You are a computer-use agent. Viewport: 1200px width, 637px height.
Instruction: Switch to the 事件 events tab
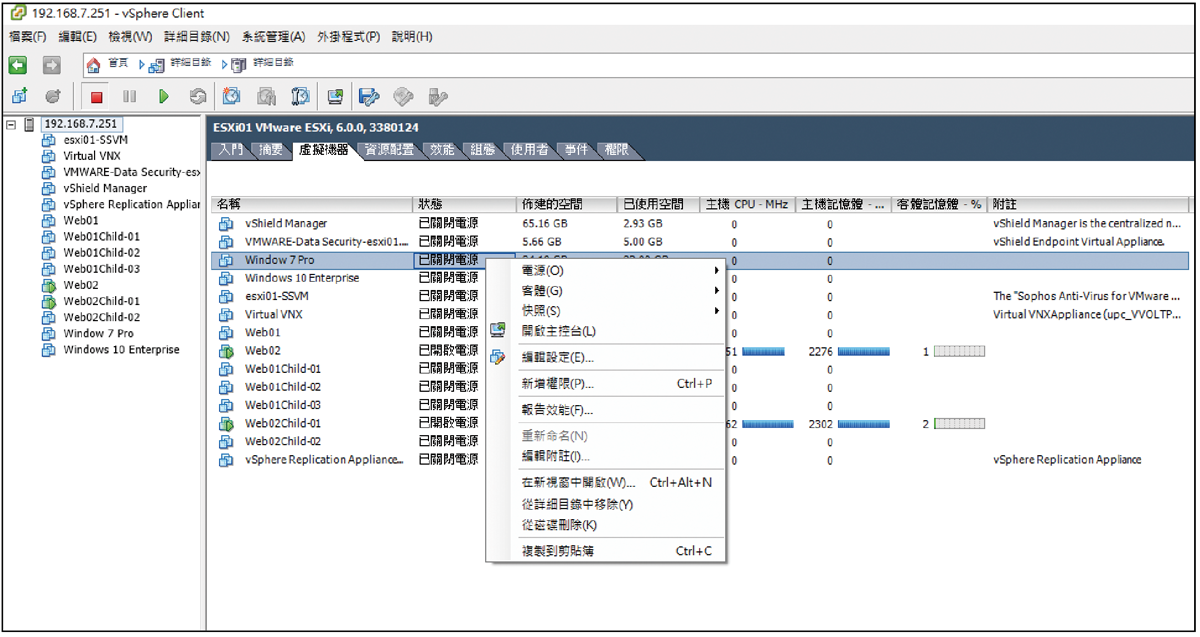click(576, 150)
